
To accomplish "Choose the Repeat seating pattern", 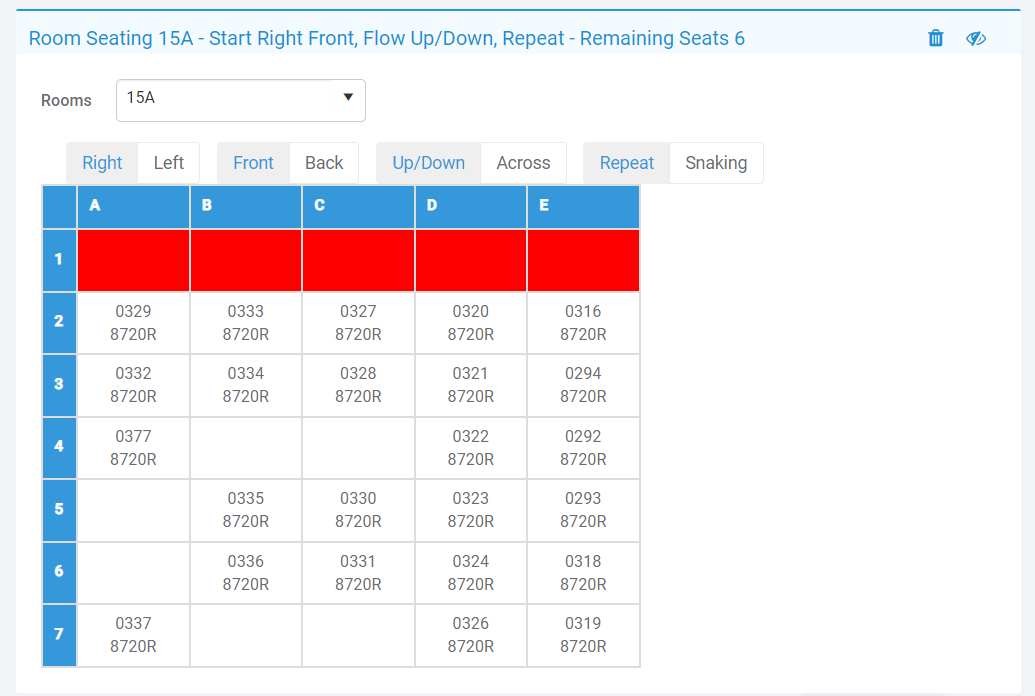I will point(627,163).
